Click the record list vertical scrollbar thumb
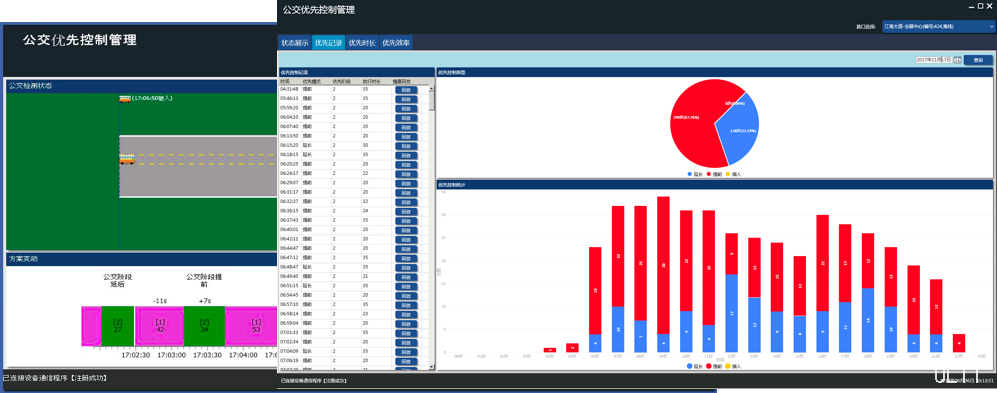 pyautogui.click(x=432, y=99)
